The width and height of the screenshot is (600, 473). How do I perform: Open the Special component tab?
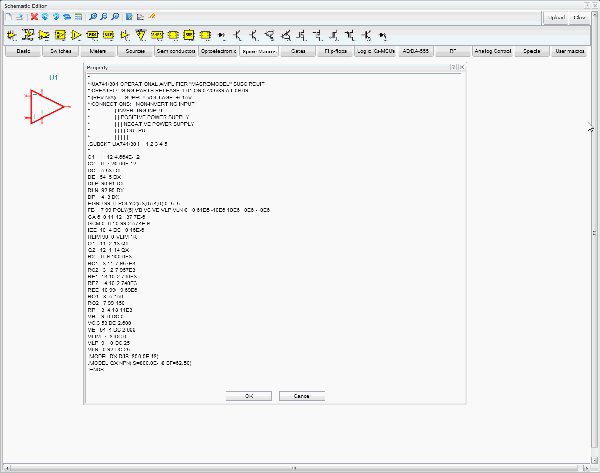pos(532,51)
